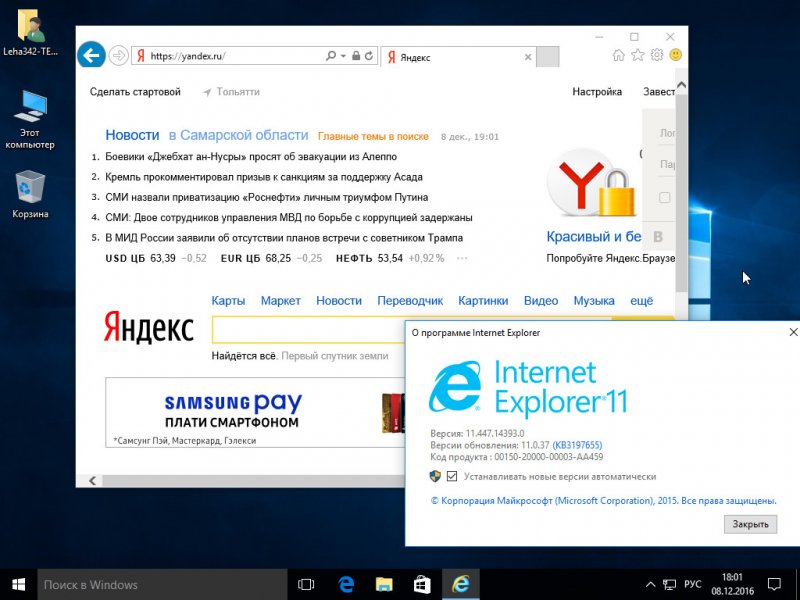
Task: Open the Музыка service tab
Action: point(594,301)
